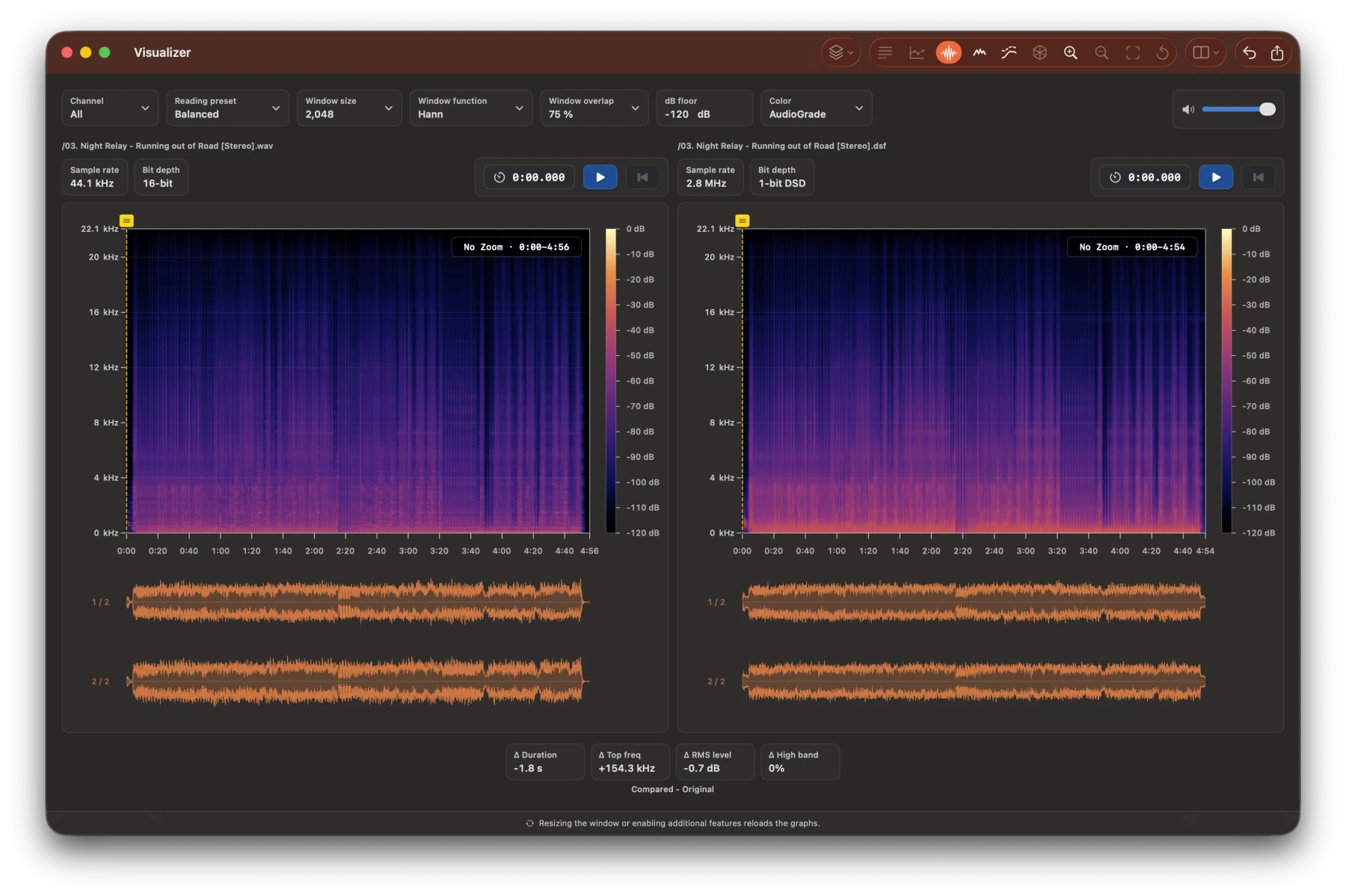The width and height of the screenshot is (1346, 896).
Task: Expand the Window size 2,048 dropdown
Action: point(349,108)
